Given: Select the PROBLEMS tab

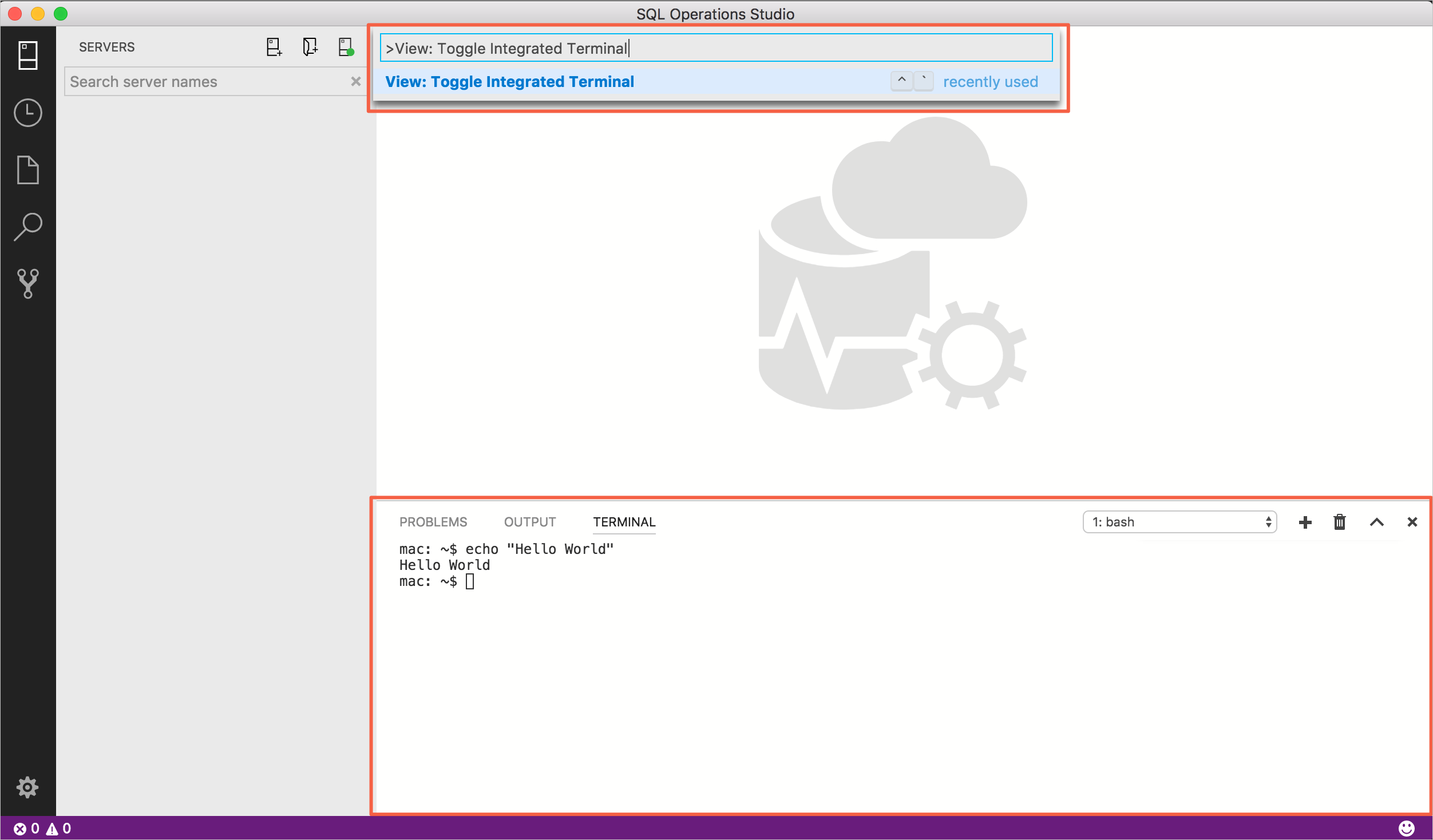Looking at the screenshot, I should click(x=433, y=521).
